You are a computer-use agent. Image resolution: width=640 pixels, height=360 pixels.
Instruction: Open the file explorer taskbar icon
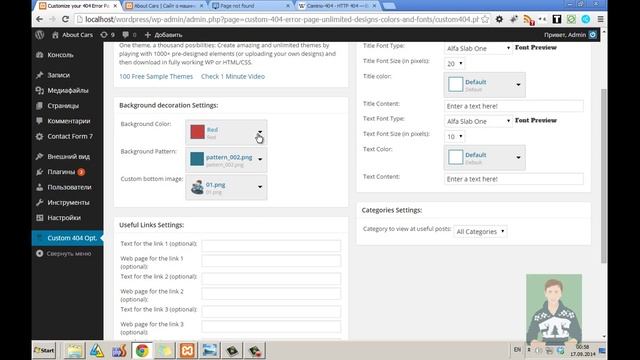[74, 351]
